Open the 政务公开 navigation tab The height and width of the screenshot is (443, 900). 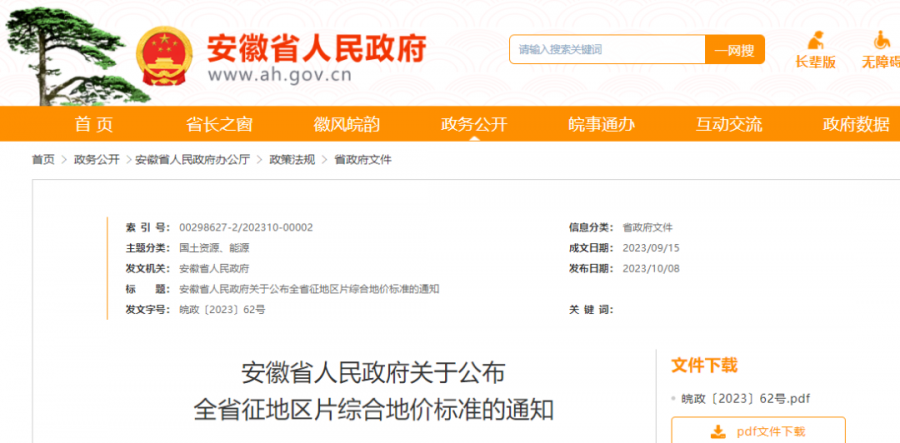tap(474, 124)
